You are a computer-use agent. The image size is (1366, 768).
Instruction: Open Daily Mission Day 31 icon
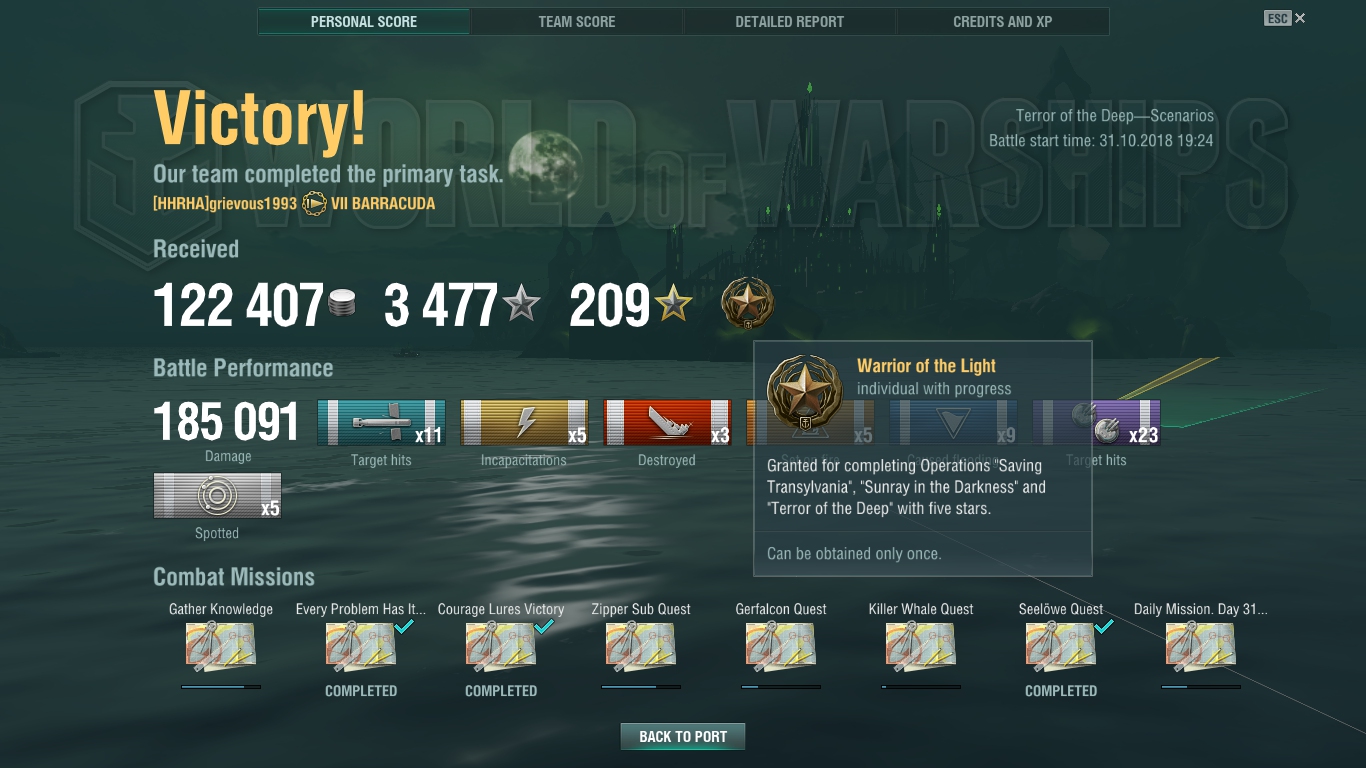click(x=1201, y=646)
